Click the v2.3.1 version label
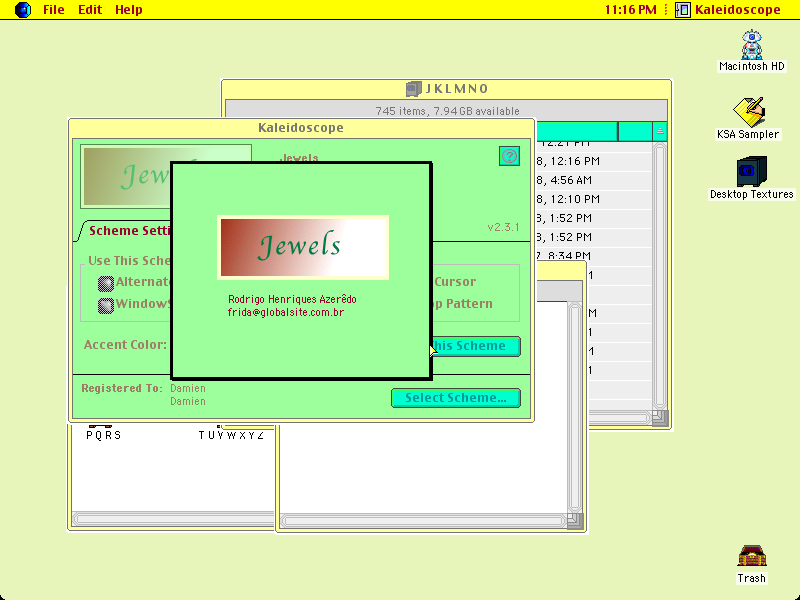 [503, 227]
